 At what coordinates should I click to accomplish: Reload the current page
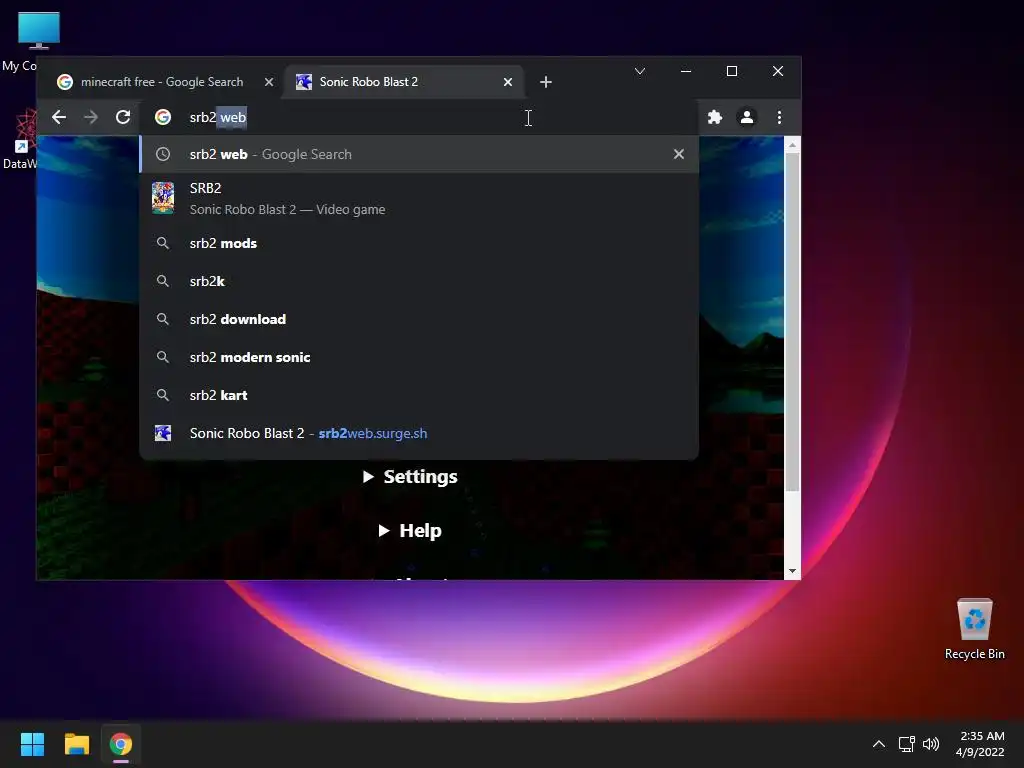point(123,117)
